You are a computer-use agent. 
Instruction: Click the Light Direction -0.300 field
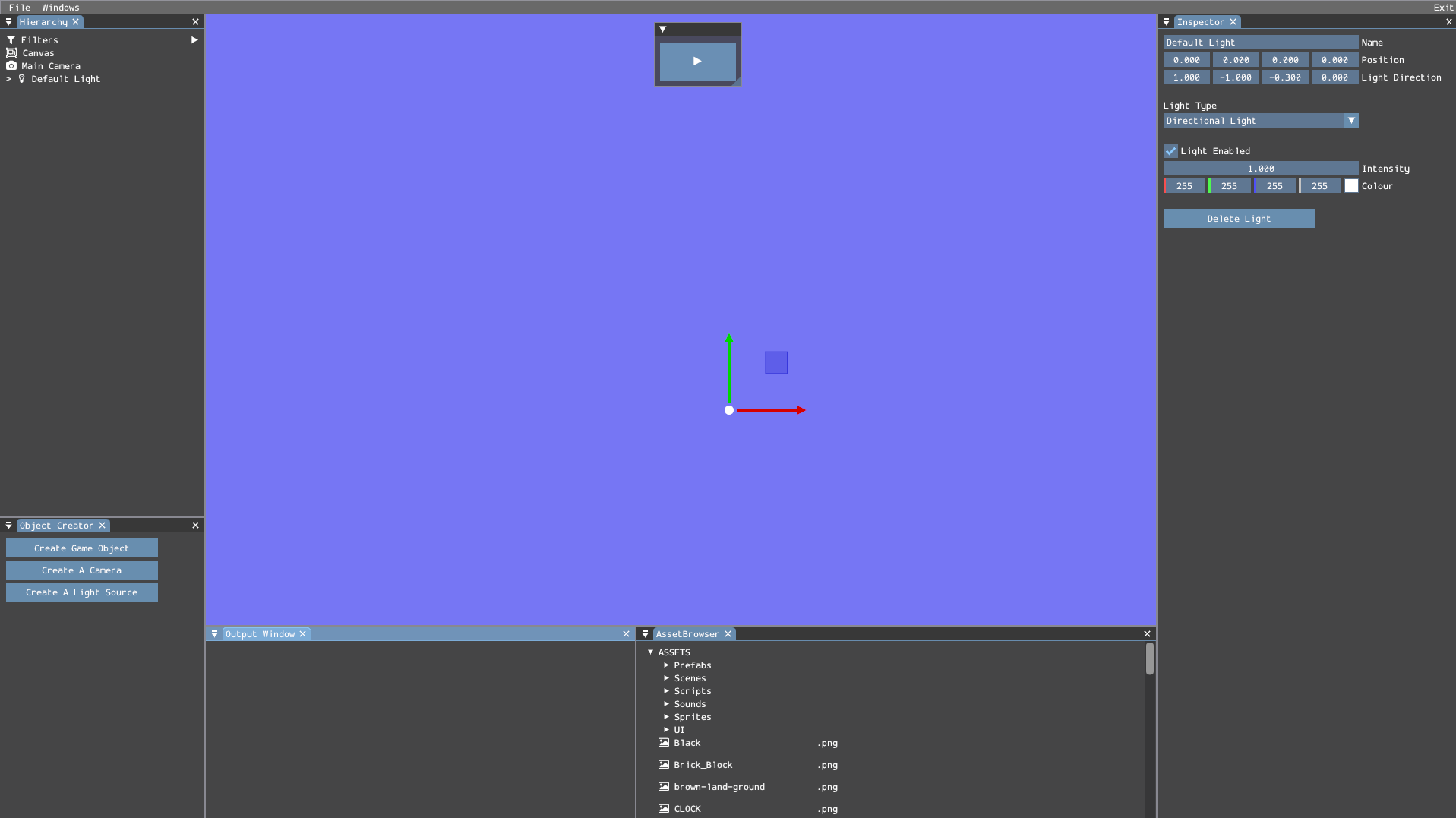[1285, 77]
